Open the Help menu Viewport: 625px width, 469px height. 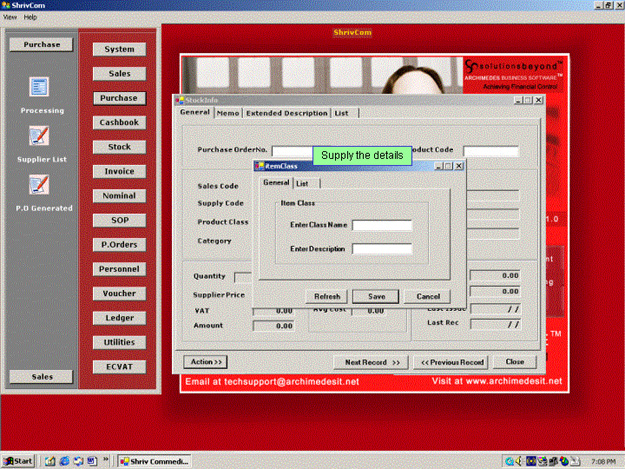30,17
